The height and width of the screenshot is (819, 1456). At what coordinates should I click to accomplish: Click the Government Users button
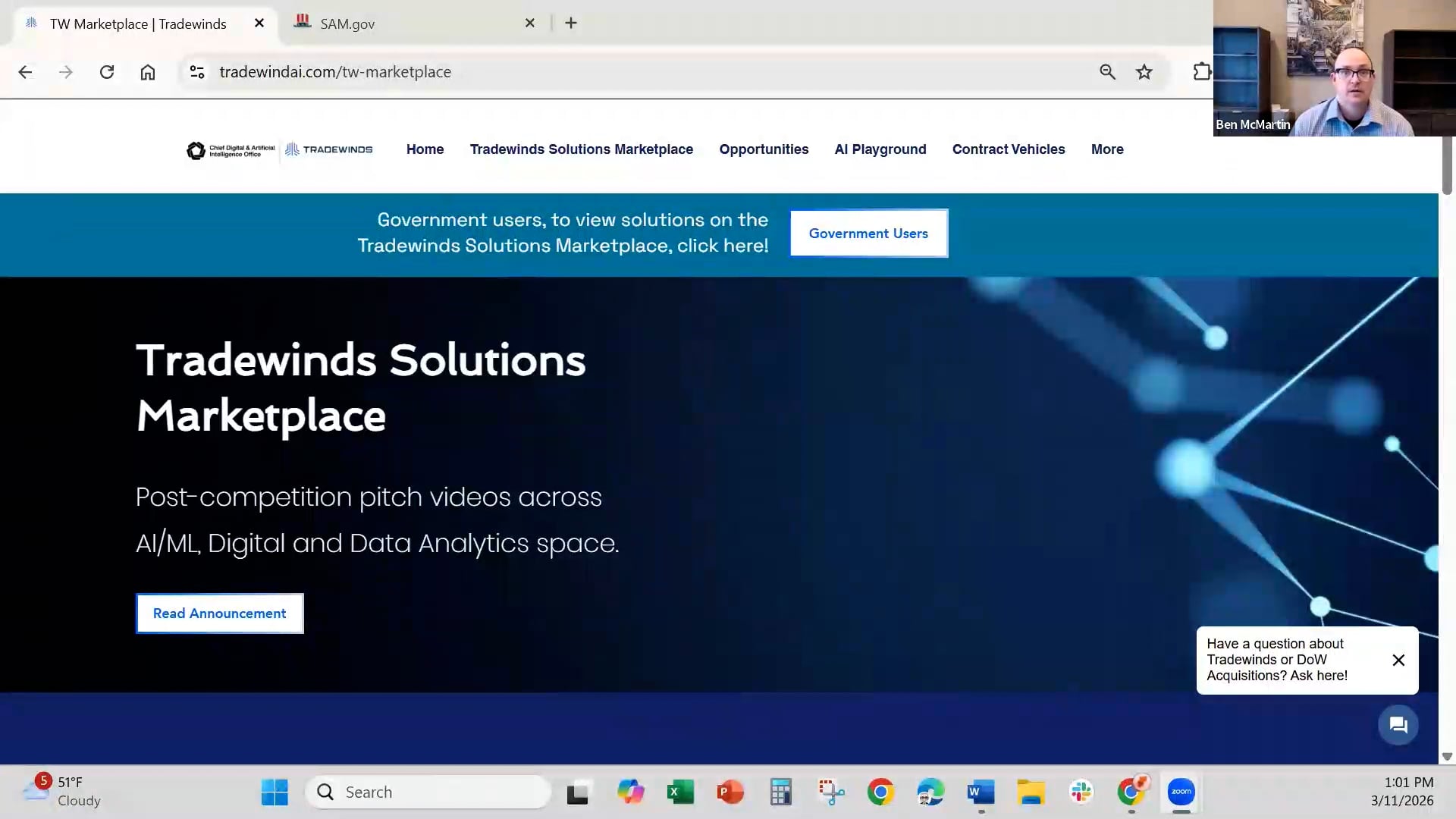click(x=868, y=234)
